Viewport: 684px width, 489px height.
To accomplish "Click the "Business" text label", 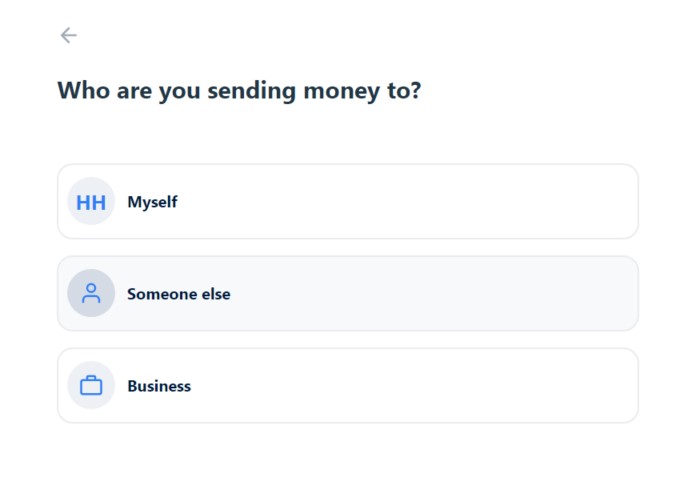I will (x=159, y=386).
